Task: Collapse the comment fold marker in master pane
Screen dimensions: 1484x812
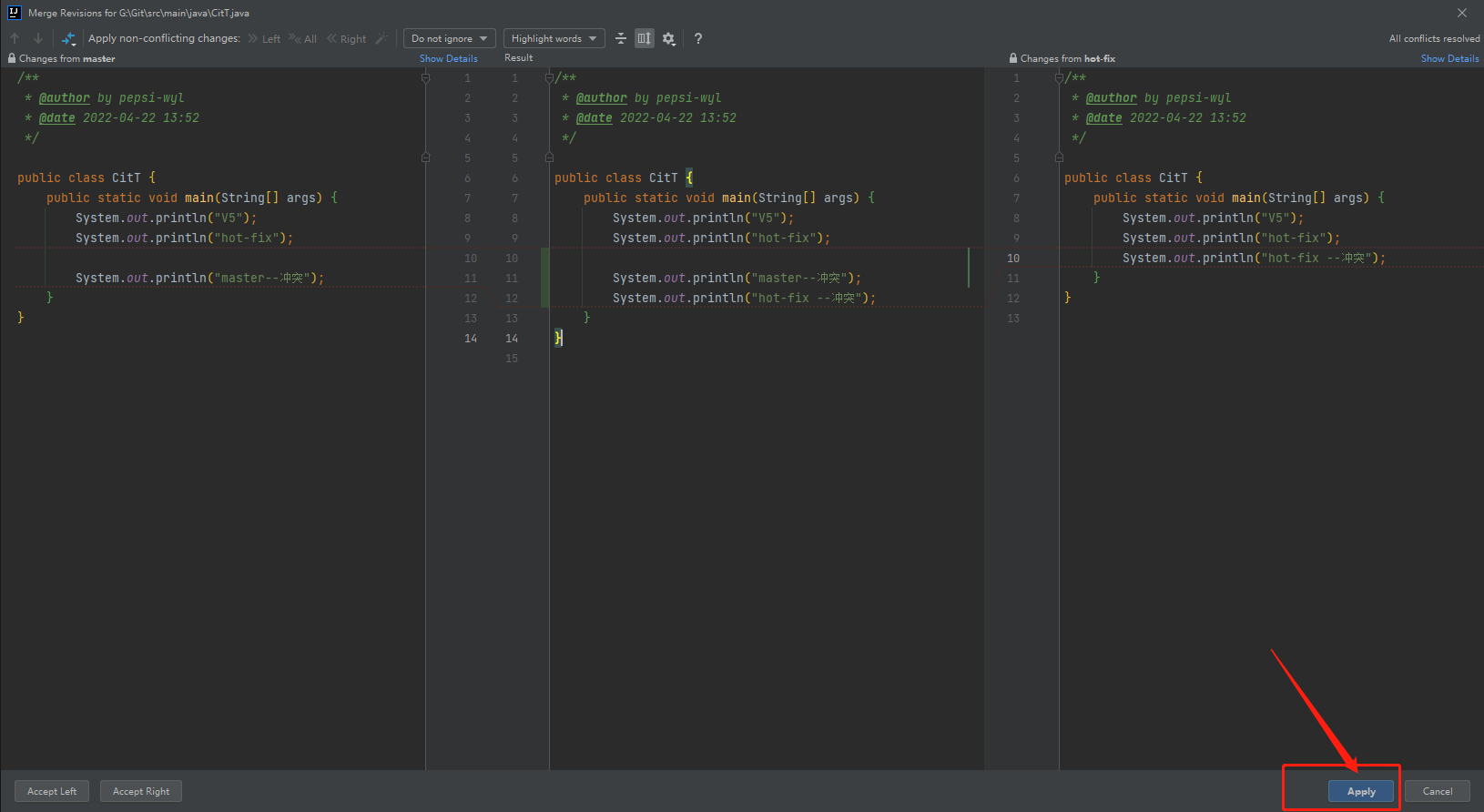Action: pyautogui.click(x=425, y=78)
